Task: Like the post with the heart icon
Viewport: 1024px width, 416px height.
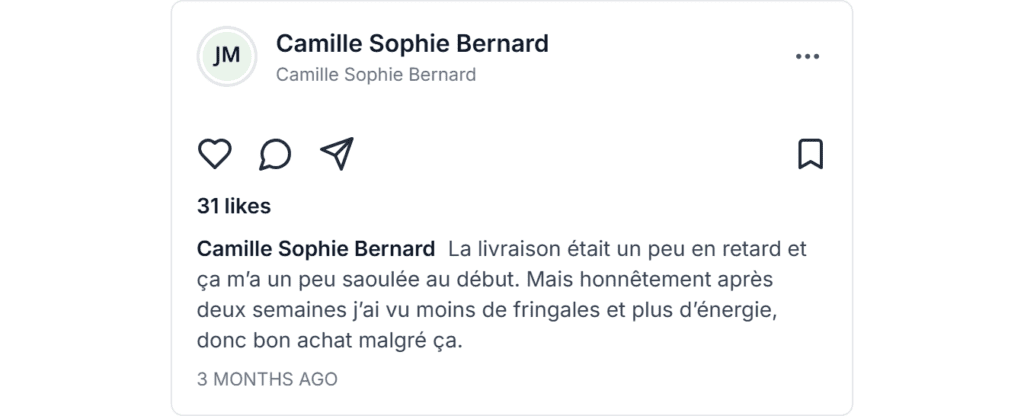Action: coord(214,154)
